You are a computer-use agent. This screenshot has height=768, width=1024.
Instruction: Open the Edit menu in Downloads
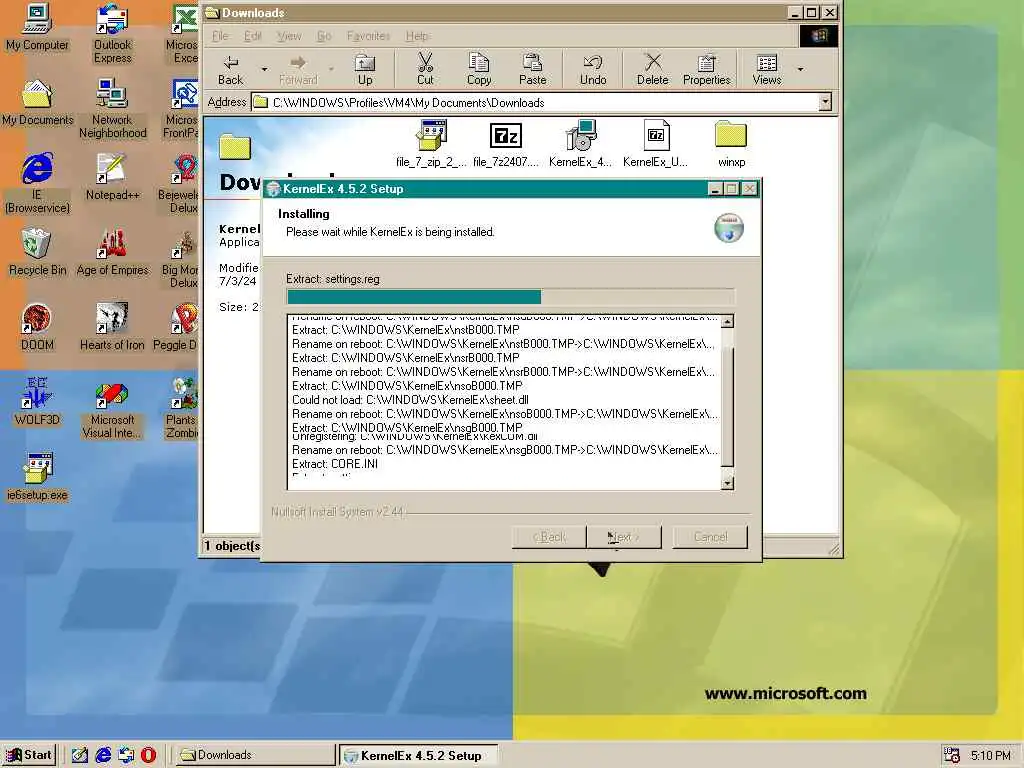pyautogui.click(x=253, y=36)
